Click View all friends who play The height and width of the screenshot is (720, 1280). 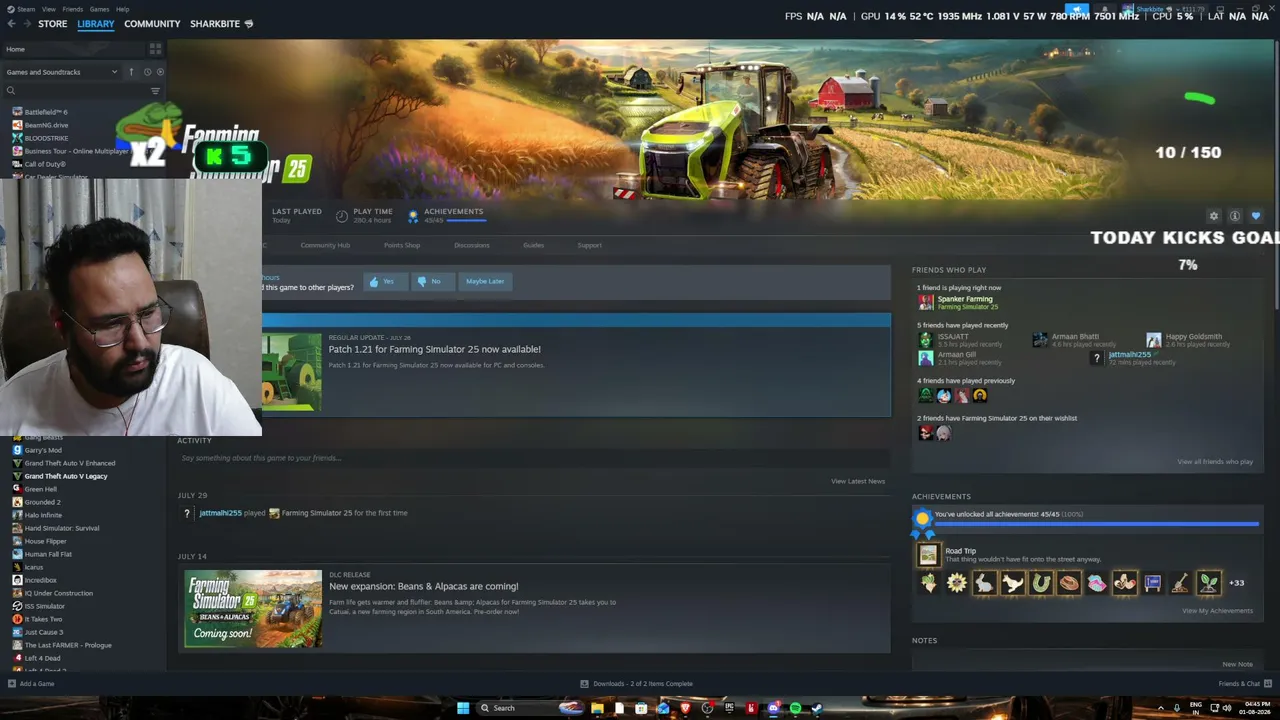pos(1215,462)
